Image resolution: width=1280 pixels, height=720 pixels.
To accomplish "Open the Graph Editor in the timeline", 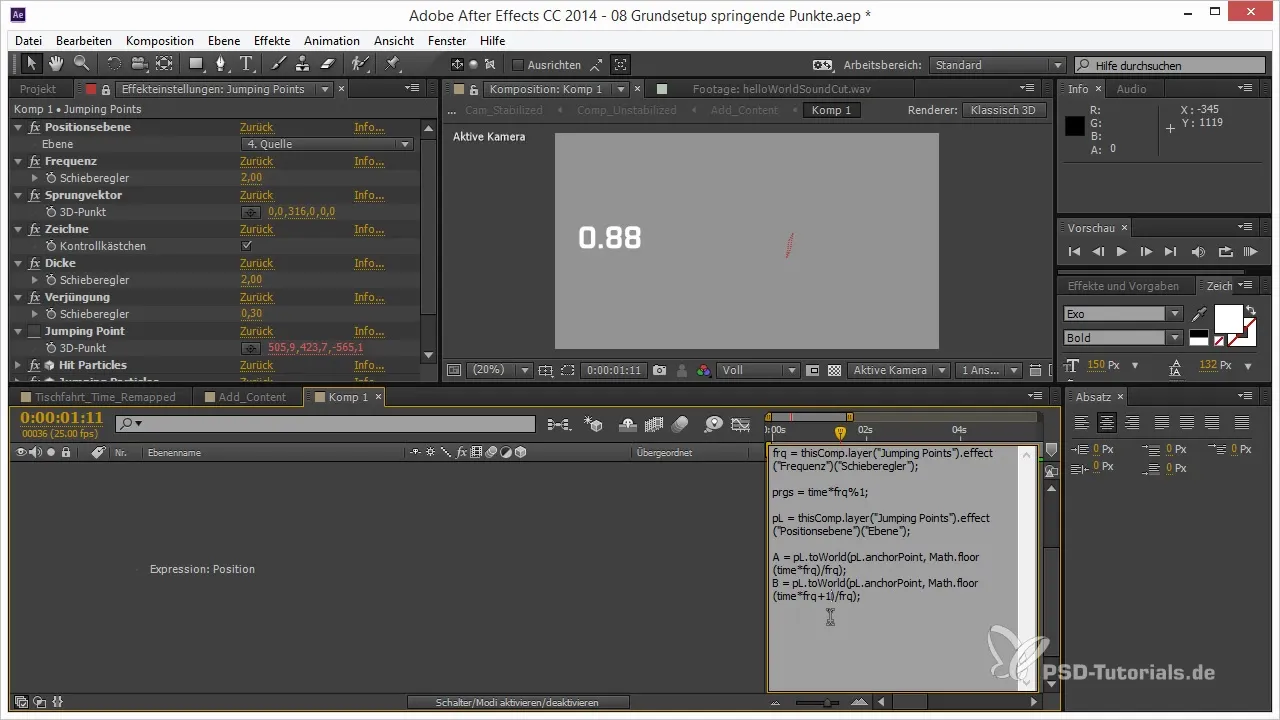I will [740, 424].
